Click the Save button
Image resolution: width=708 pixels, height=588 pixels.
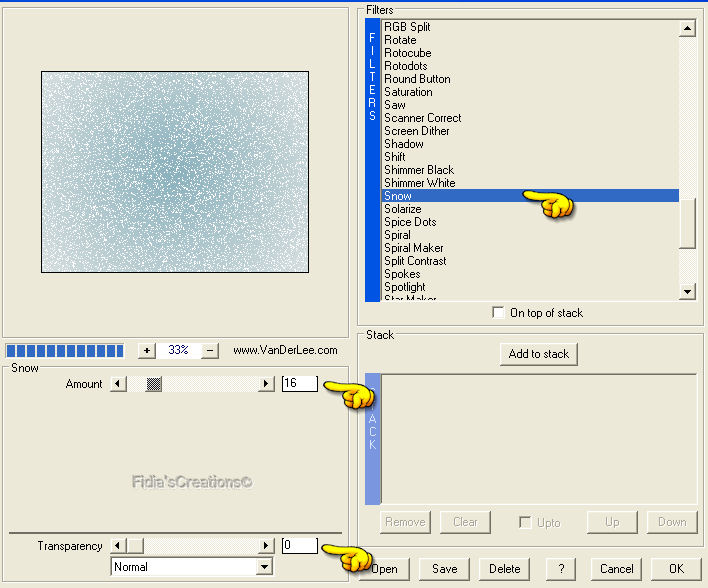tap(445, 569)
